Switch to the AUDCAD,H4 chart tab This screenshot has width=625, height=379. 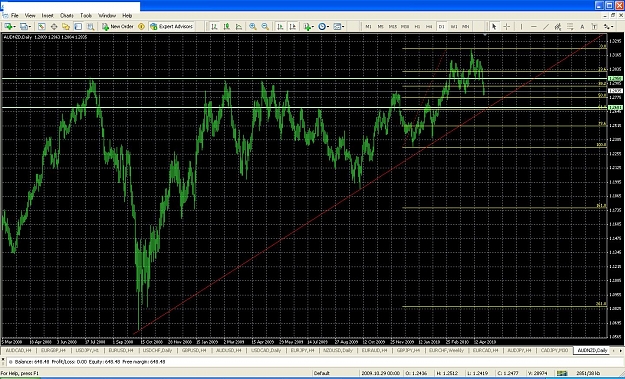point(18,350)
